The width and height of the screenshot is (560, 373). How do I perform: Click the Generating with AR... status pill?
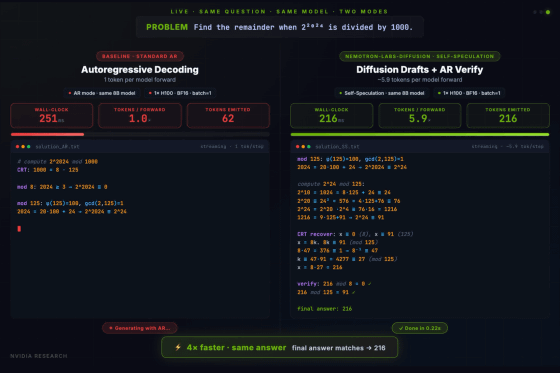[x=140, y=328]
